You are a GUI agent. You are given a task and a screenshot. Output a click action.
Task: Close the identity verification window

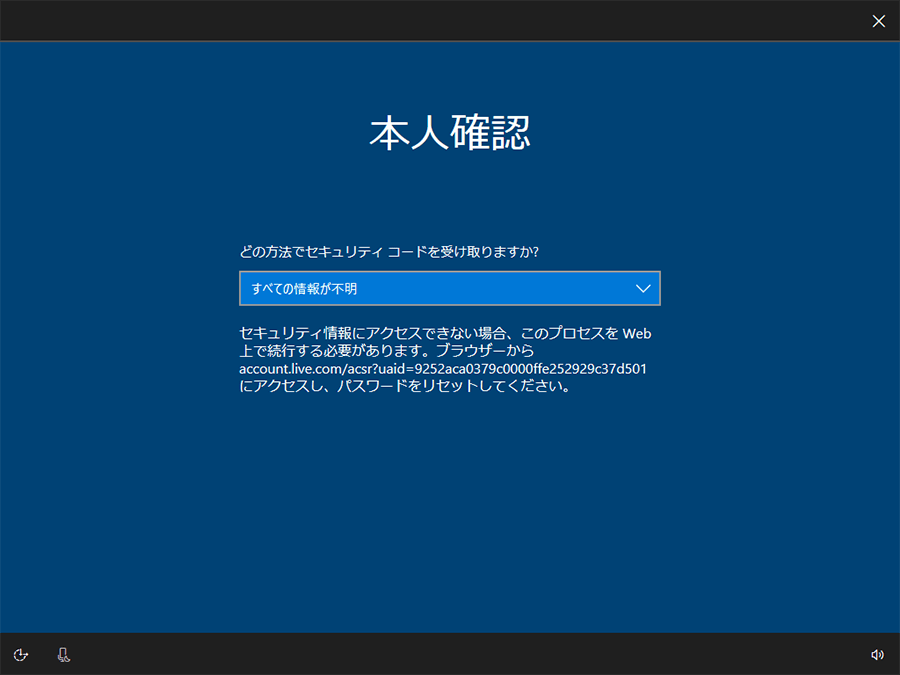[878, 21]
